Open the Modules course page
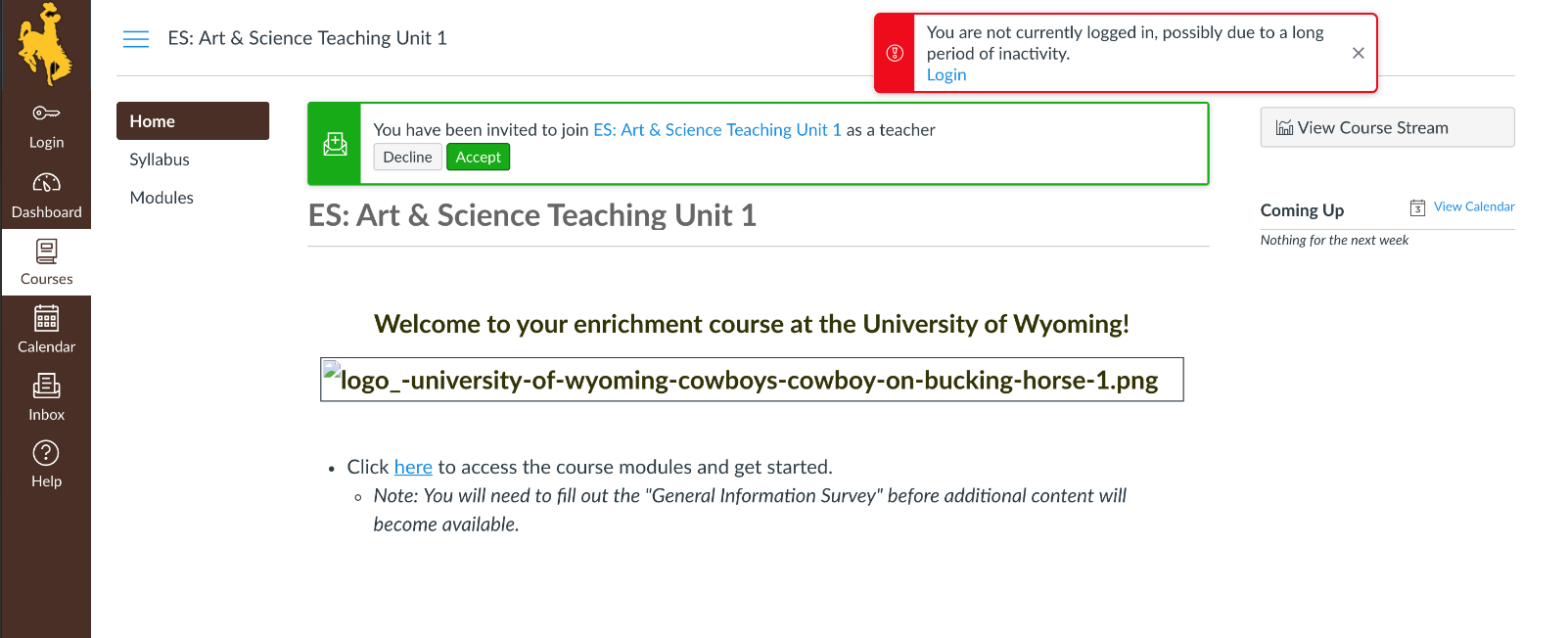Screen dimensions: 1568x638 [161, 198]
